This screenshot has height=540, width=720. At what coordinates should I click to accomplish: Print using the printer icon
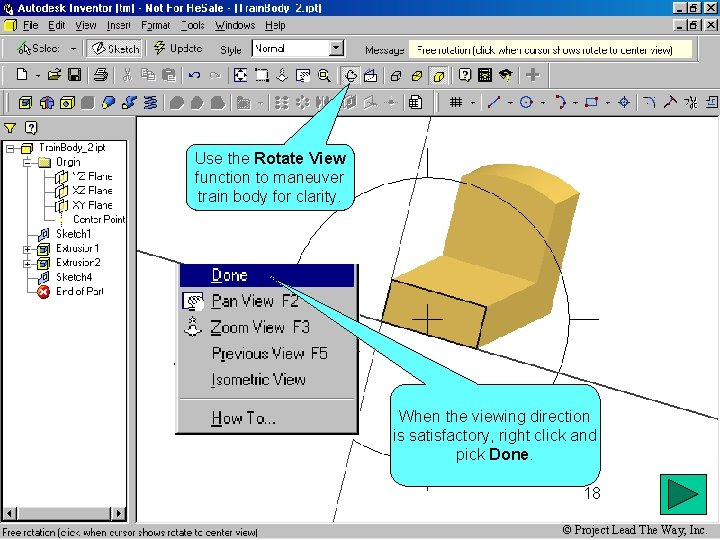(x=101, y=75)
